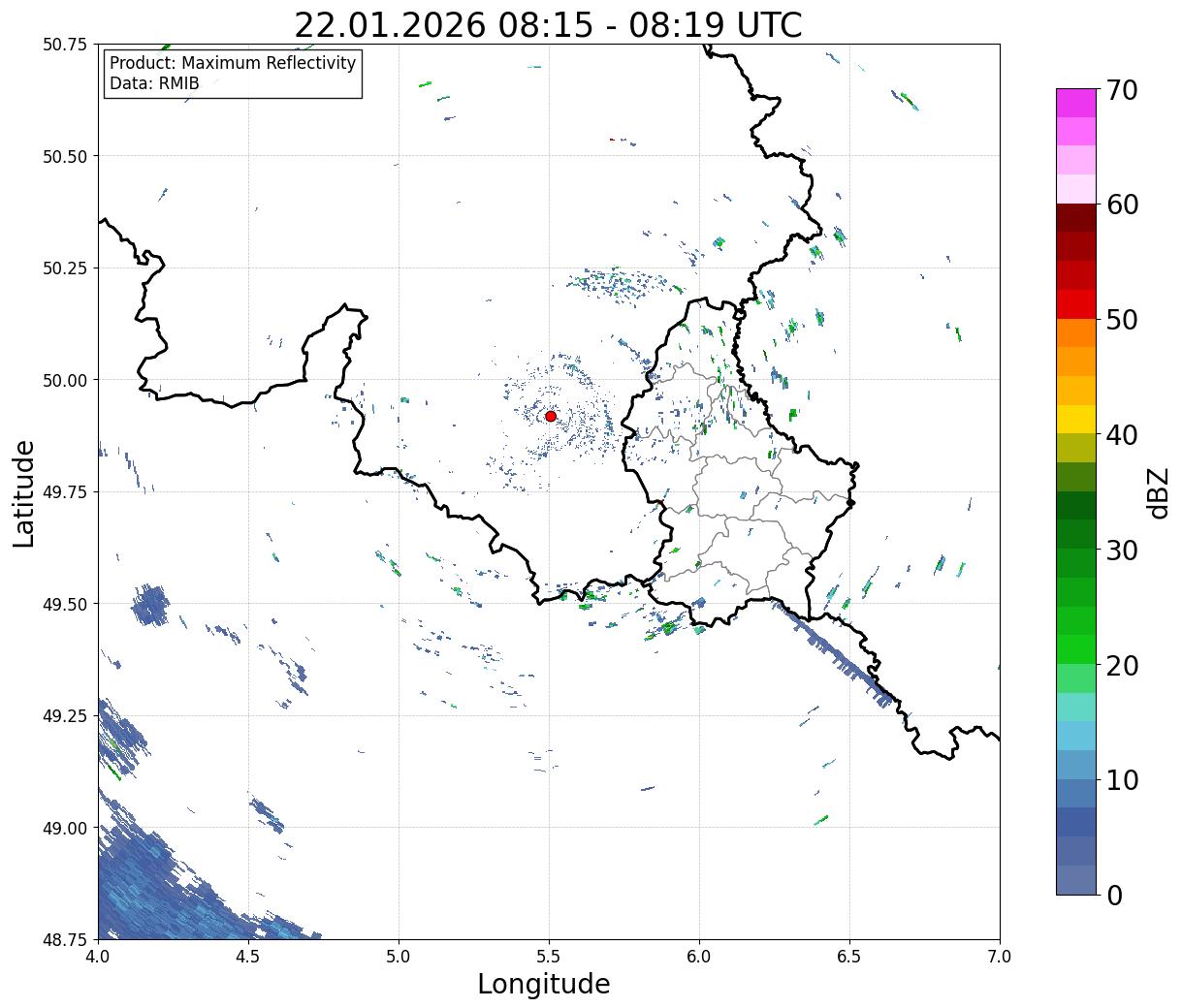Click the longitude tick label 5.0
Viewport: 1182px width, 1008px height.
(x=399, y=956)
